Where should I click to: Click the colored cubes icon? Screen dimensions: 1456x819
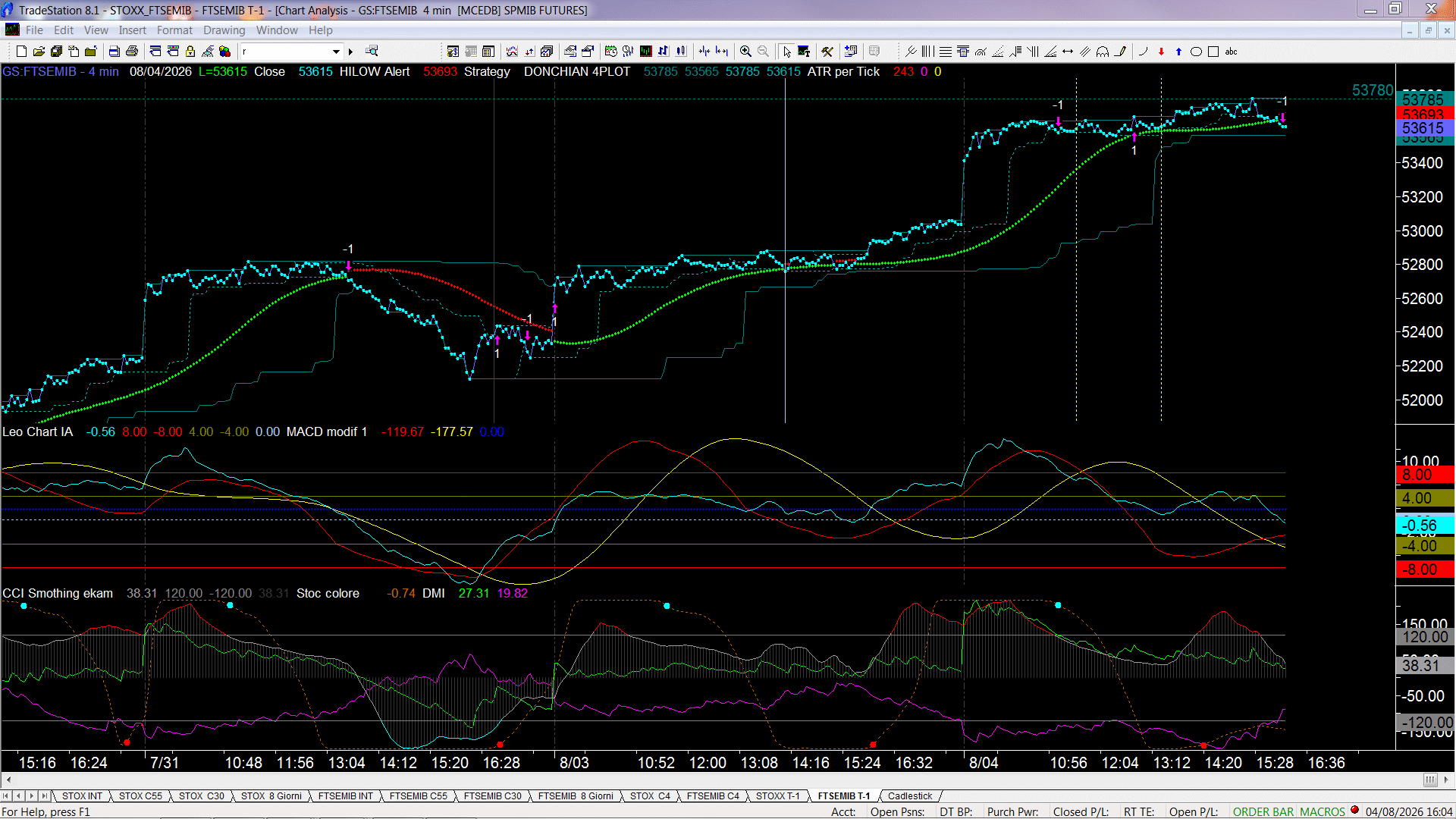click(225, 52)
